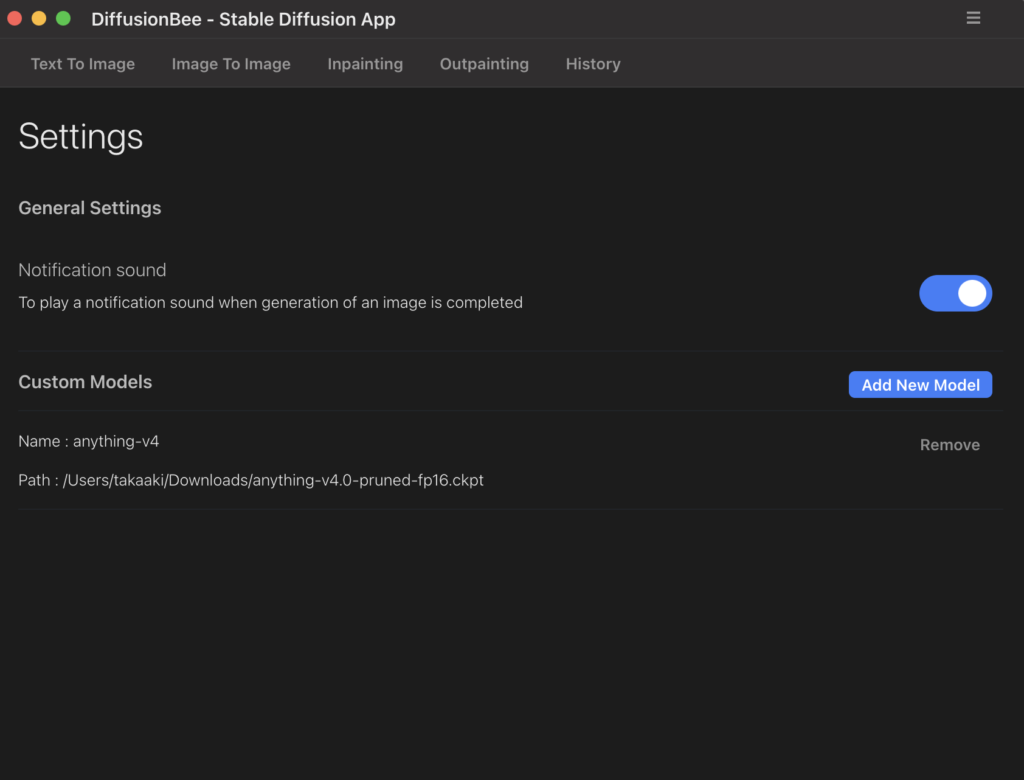
Task: Open the Image To Image tab
Action: pyautogui.click(x=231, y=64)
